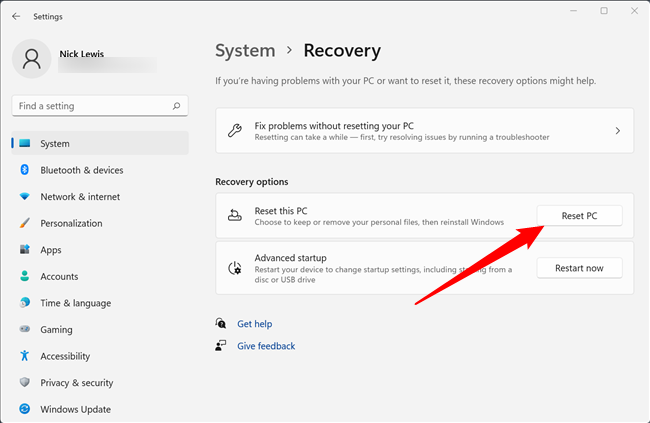The width and height of the screenshot is (650, 423).
Task: Click the Reset PC button
Action: 579,216
